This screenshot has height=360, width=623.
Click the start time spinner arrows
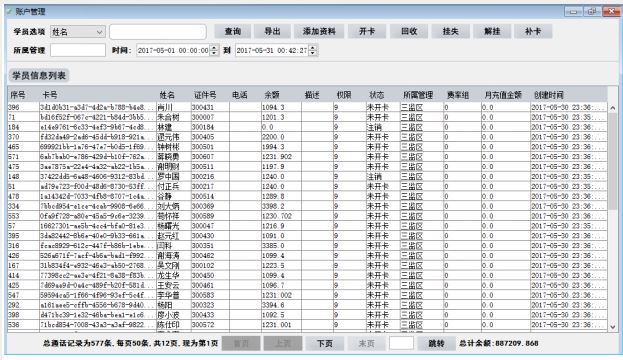click(214, 50)
